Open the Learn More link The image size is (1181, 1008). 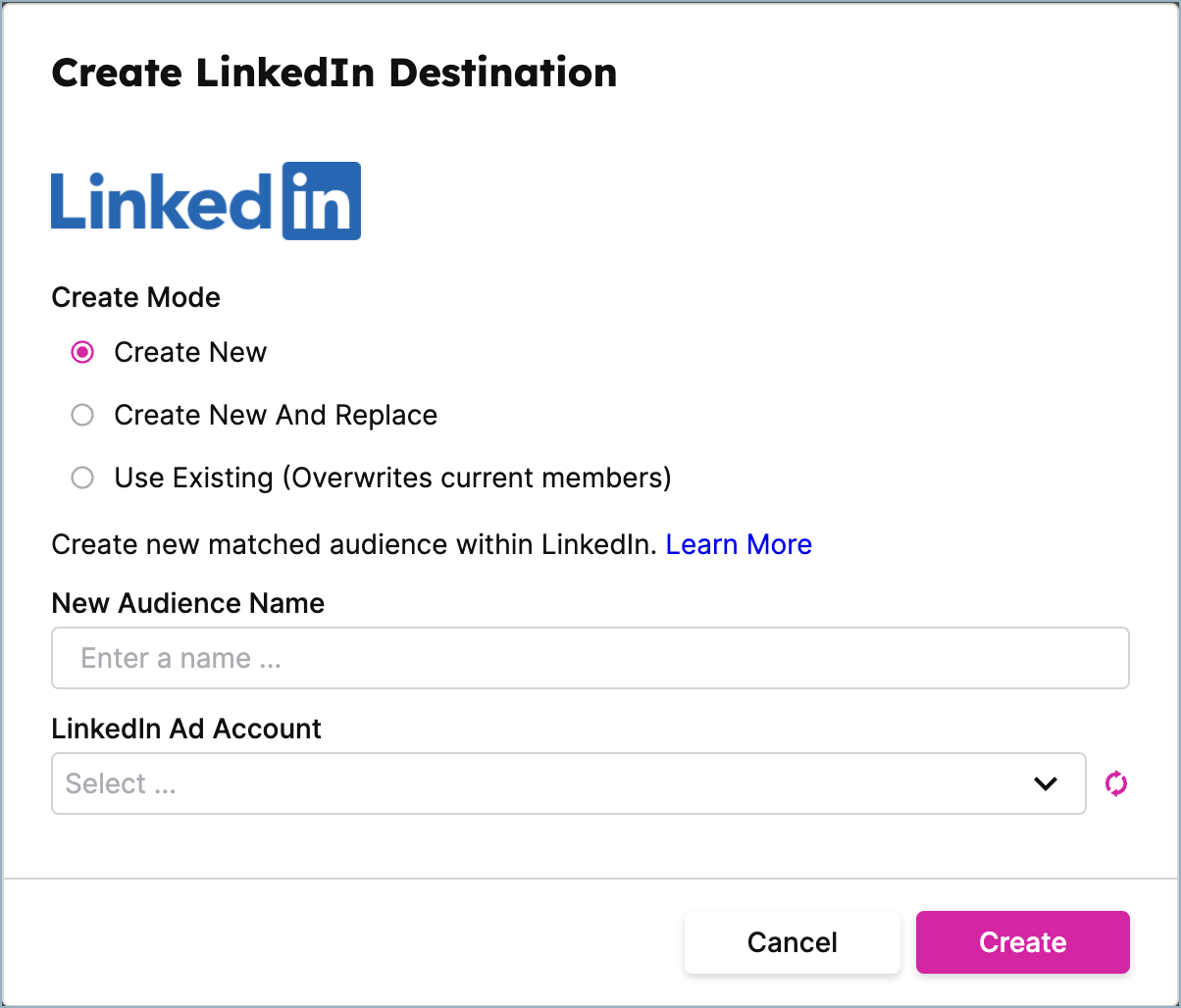tap(739, 544)
